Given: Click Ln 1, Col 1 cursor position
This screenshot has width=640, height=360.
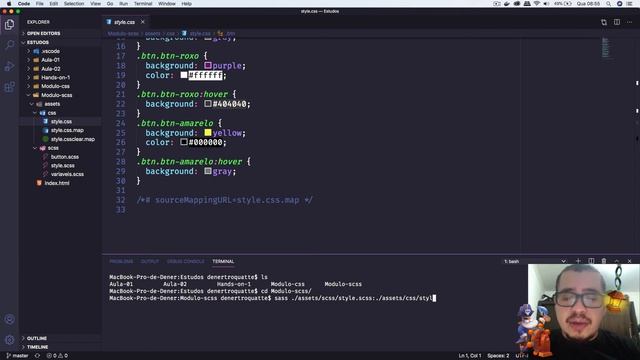Looking at the screenshot, I should (469, 356).
